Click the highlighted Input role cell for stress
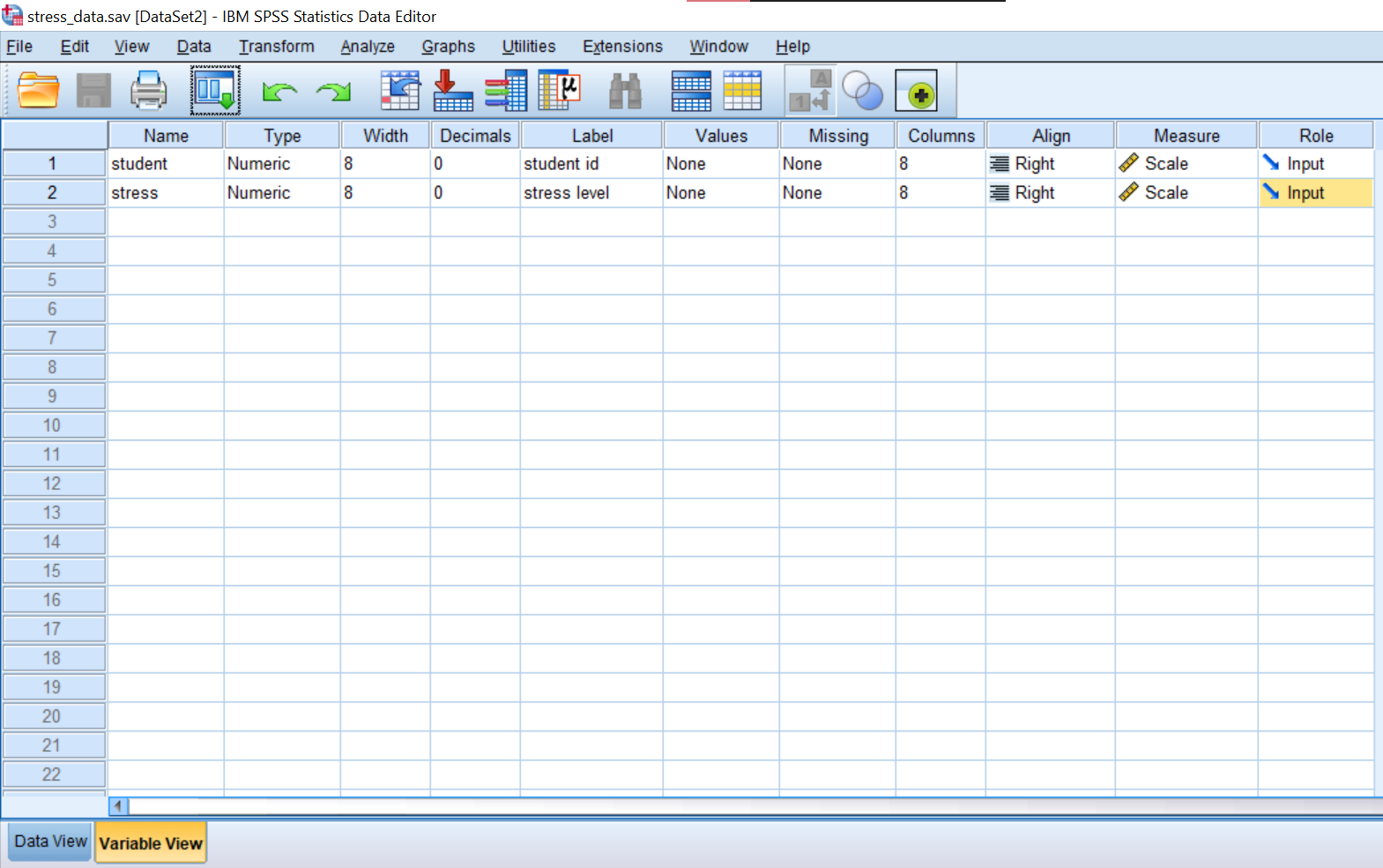1383x868 pixels. [x=1316, y=193]
